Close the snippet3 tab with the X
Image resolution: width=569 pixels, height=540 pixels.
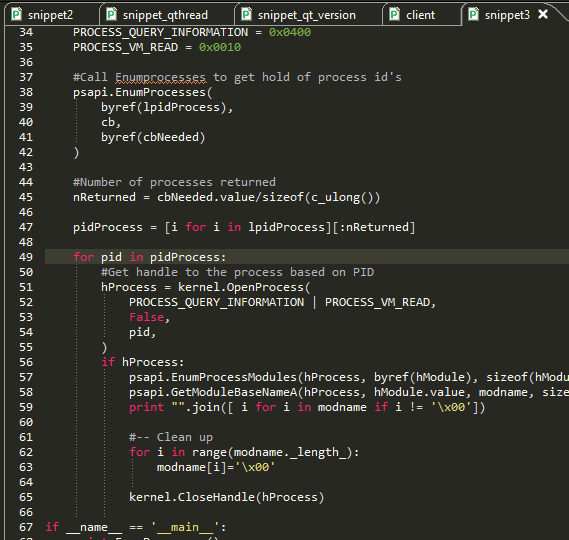(x=543, y=14)
